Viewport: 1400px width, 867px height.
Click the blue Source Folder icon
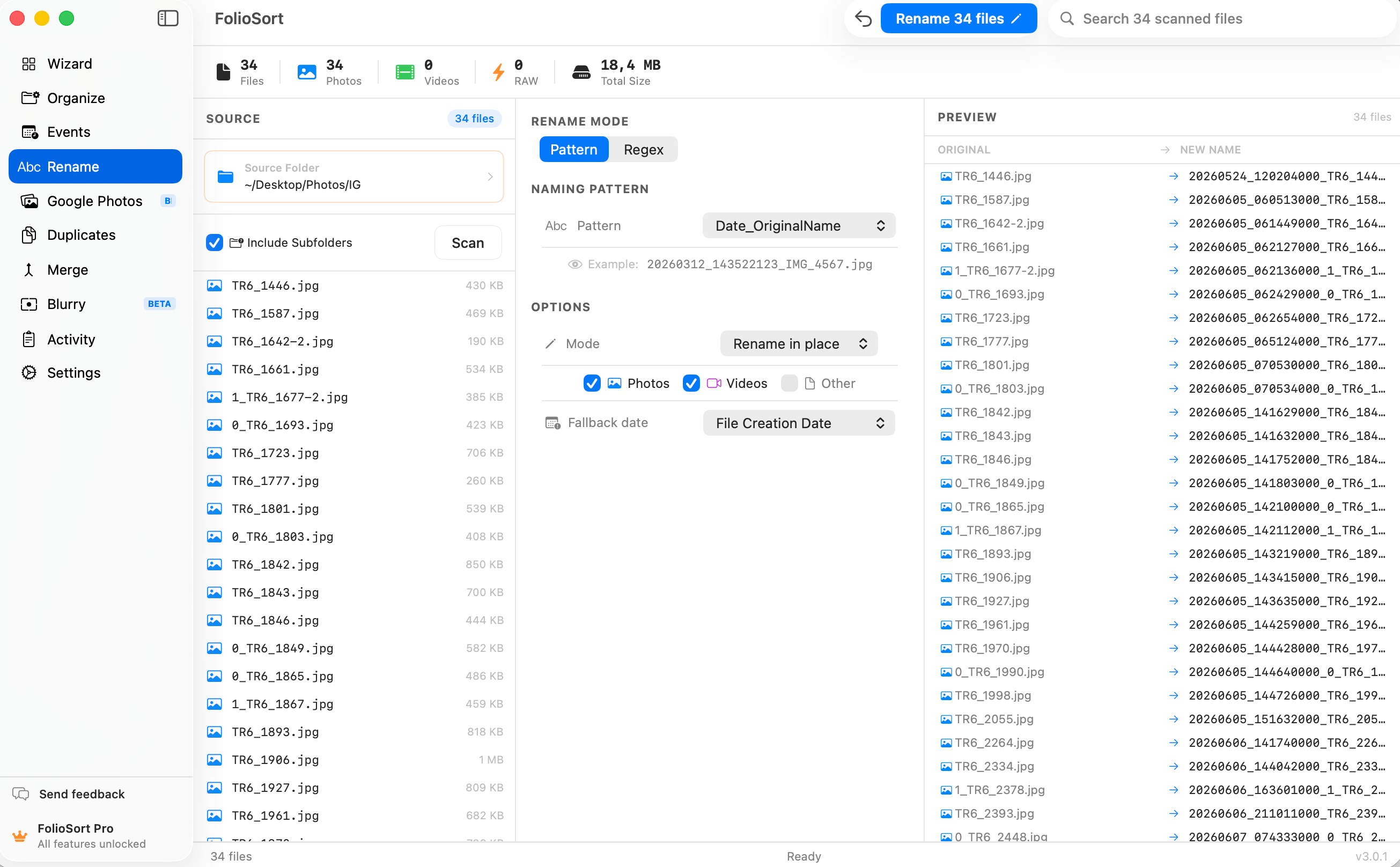[225, 177]
